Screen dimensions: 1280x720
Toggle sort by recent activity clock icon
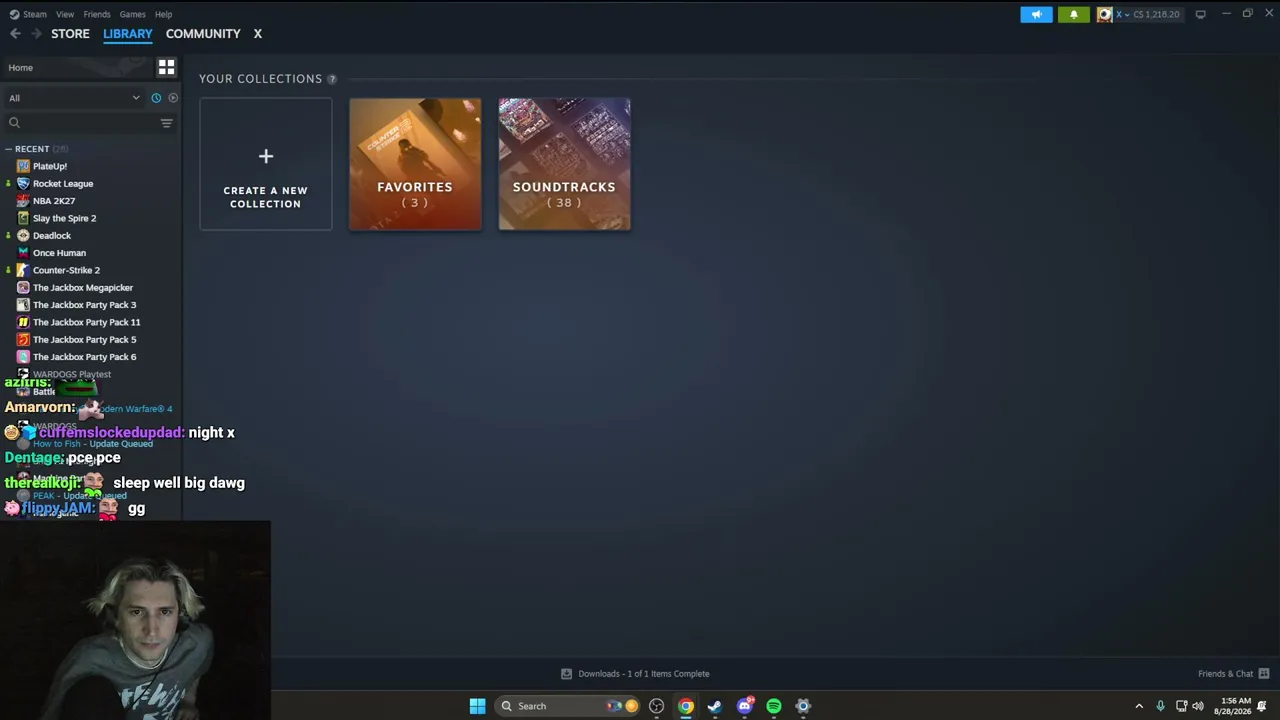156,98
